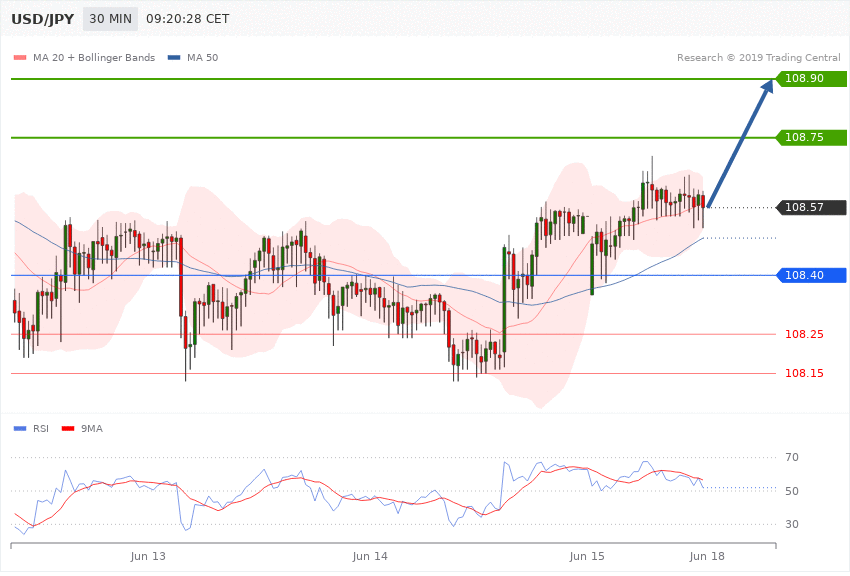Select the 108.90 resistance price tag
Viewport: 850px width, 576px height.
(x=811, y=79)
